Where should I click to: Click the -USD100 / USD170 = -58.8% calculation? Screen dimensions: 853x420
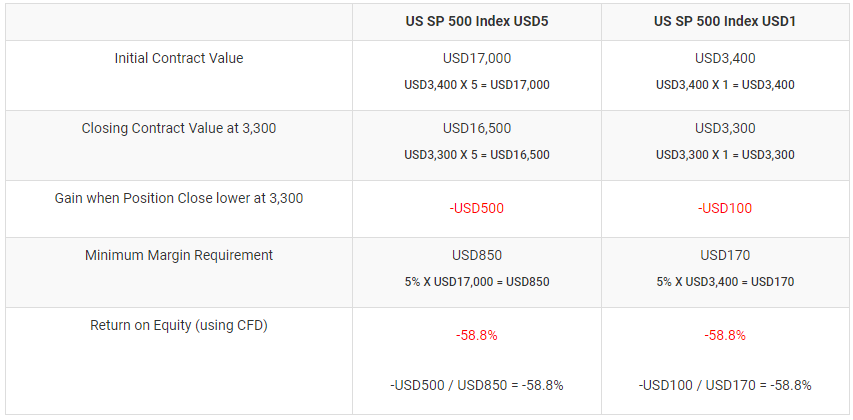[725, 386]
